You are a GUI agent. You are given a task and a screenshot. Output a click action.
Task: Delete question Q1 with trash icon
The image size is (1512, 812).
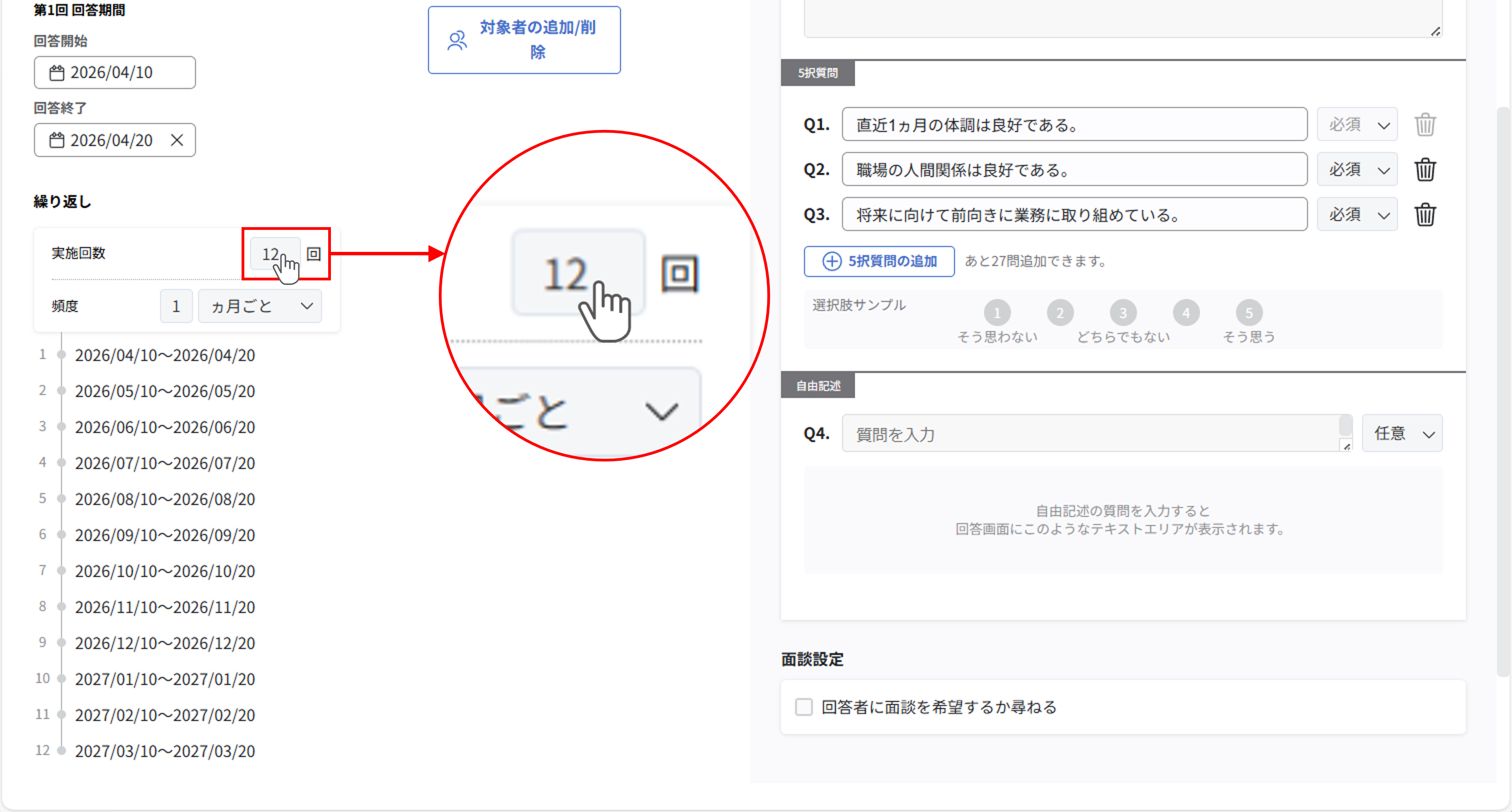(x=1424, y=124)
